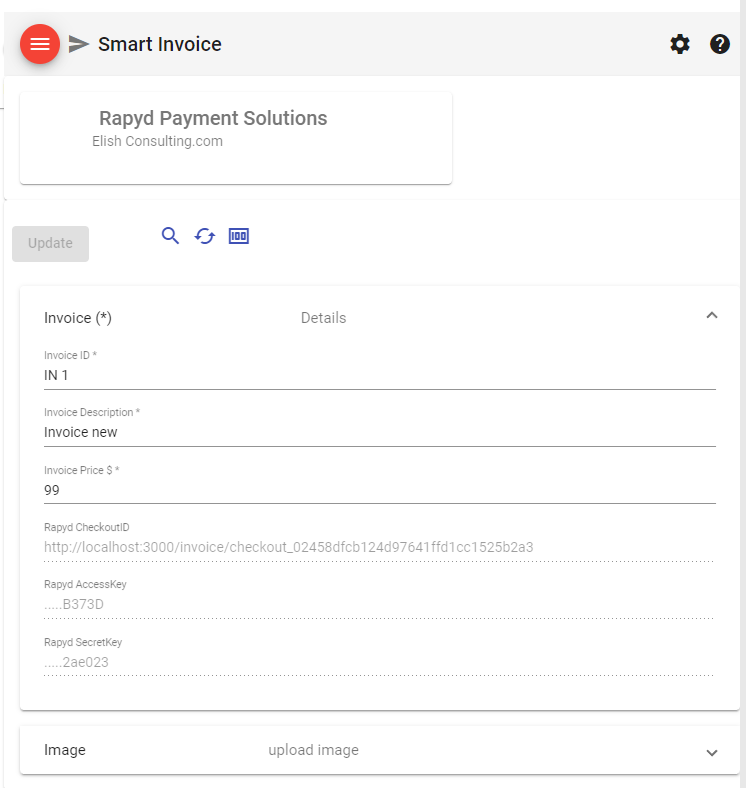Open the red hamburger menu button
Screen dimensions: 746x788
point(40,44)
